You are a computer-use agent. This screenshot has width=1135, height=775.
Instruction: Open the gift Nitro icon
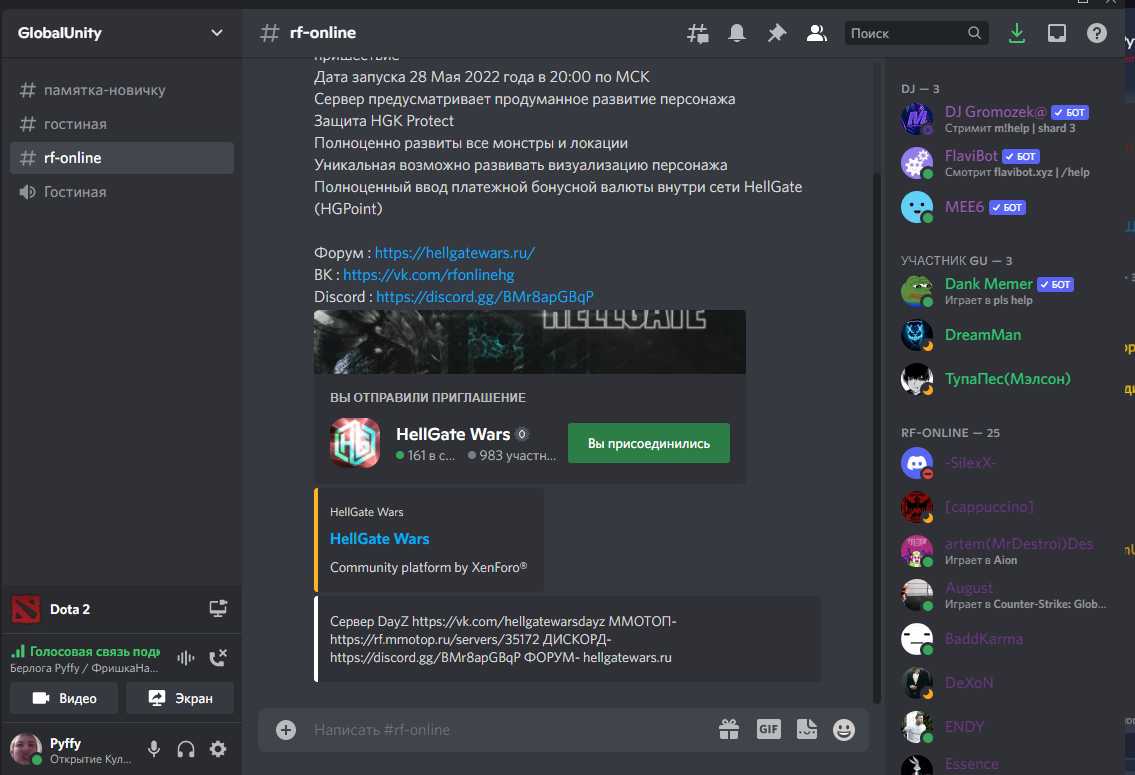(729, 729)
